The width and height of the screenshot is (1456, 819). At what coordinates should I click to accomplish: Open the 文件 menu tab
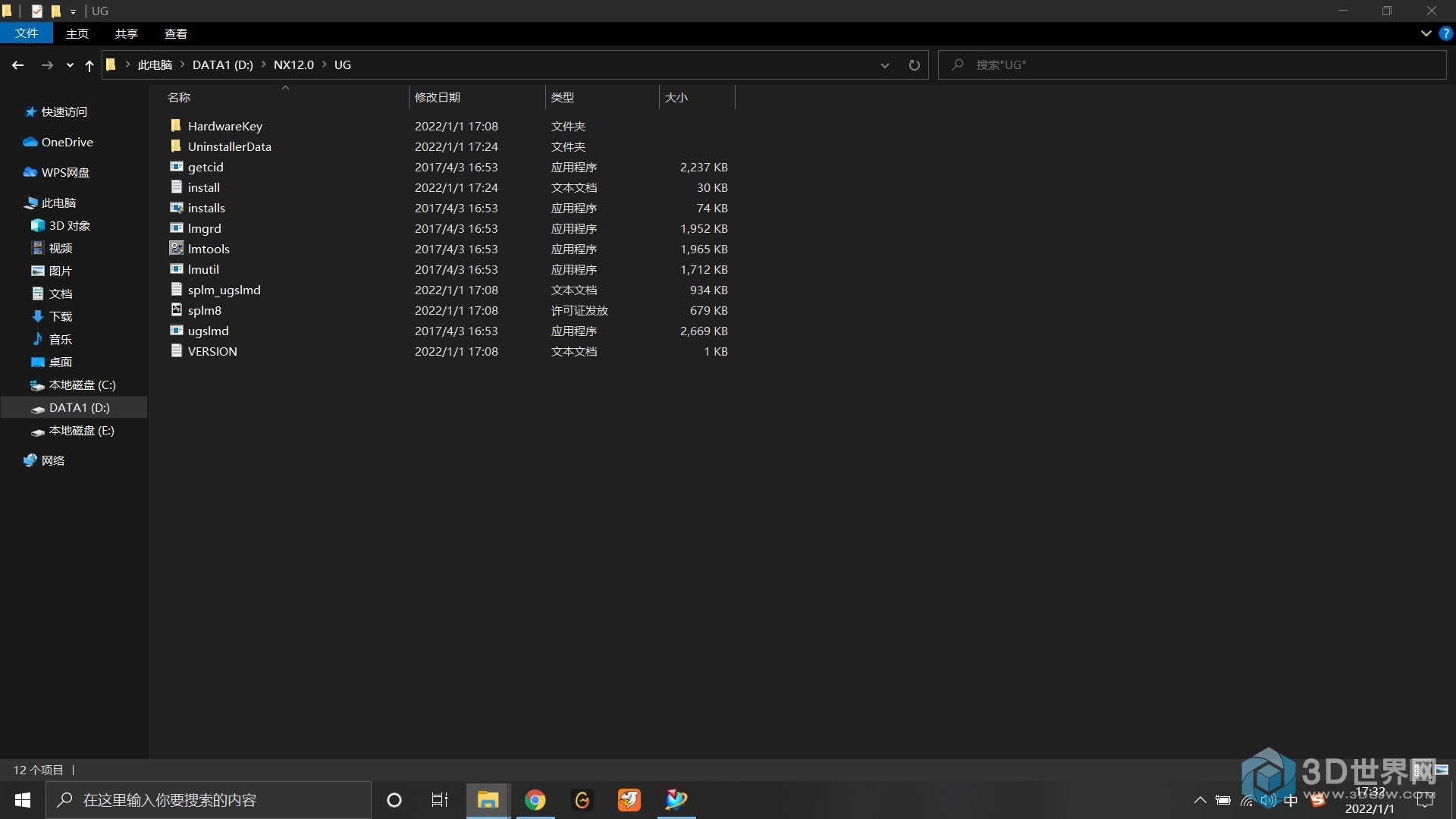[27, 33]
